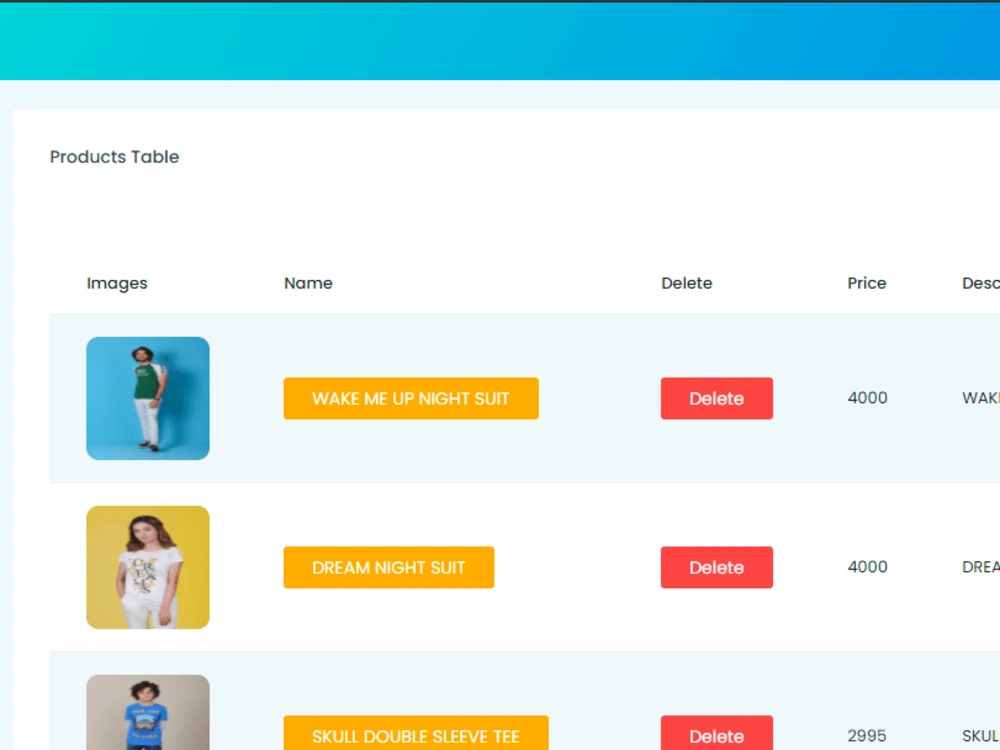Screen dimensions: 1000x750
Task: Select price 4000 in DREAM NIGHT SUIT row
Action: point(867,567)
